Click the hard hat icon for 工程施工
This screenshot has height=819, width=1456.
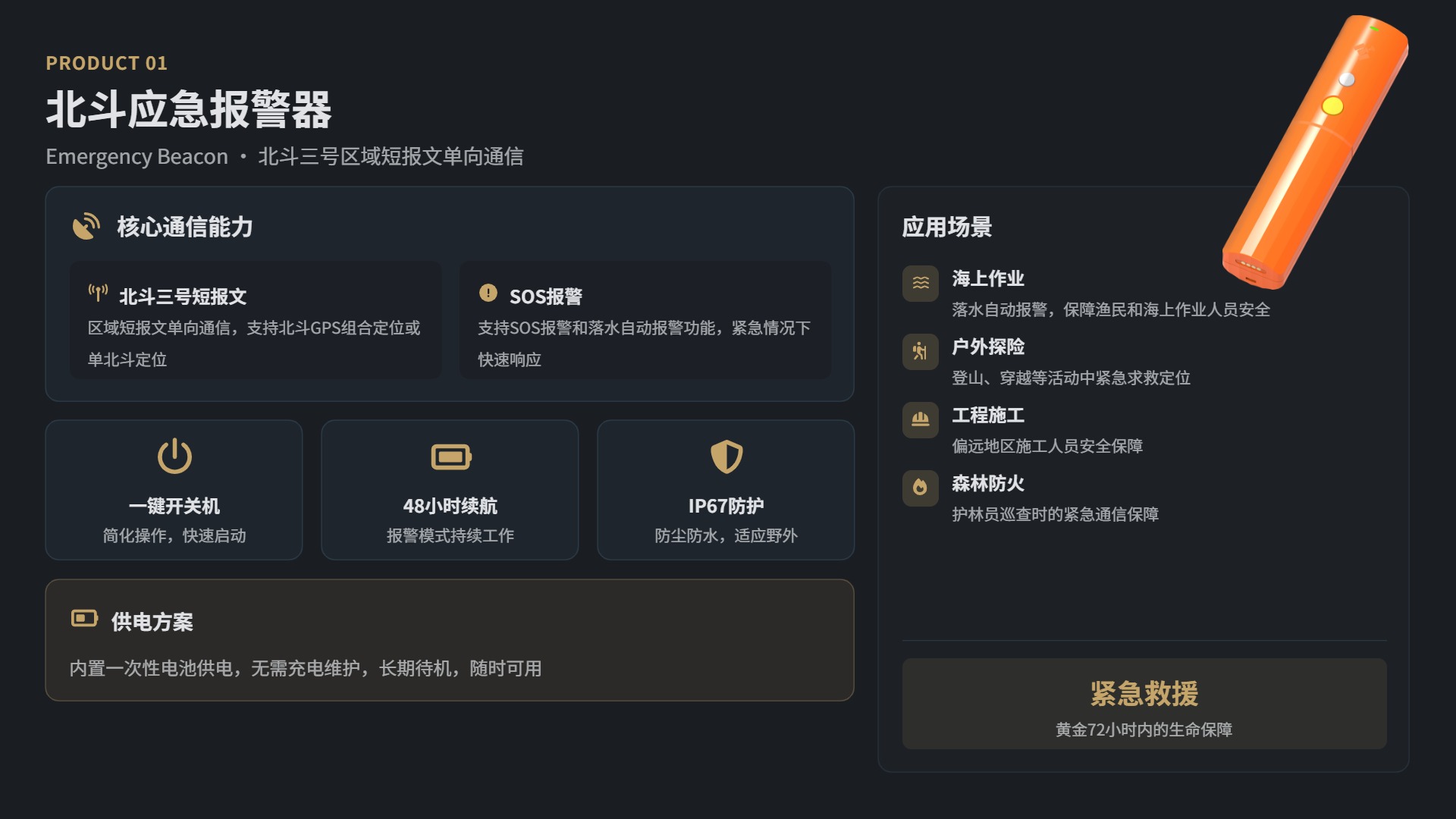pyautogui.click(x=920, y=419)
